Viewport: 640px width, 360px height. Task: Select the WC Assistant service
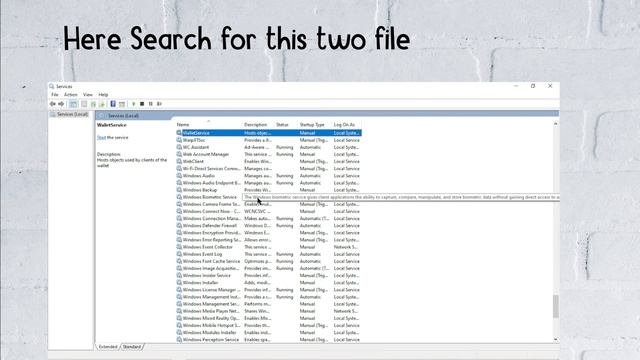[269, 147]
